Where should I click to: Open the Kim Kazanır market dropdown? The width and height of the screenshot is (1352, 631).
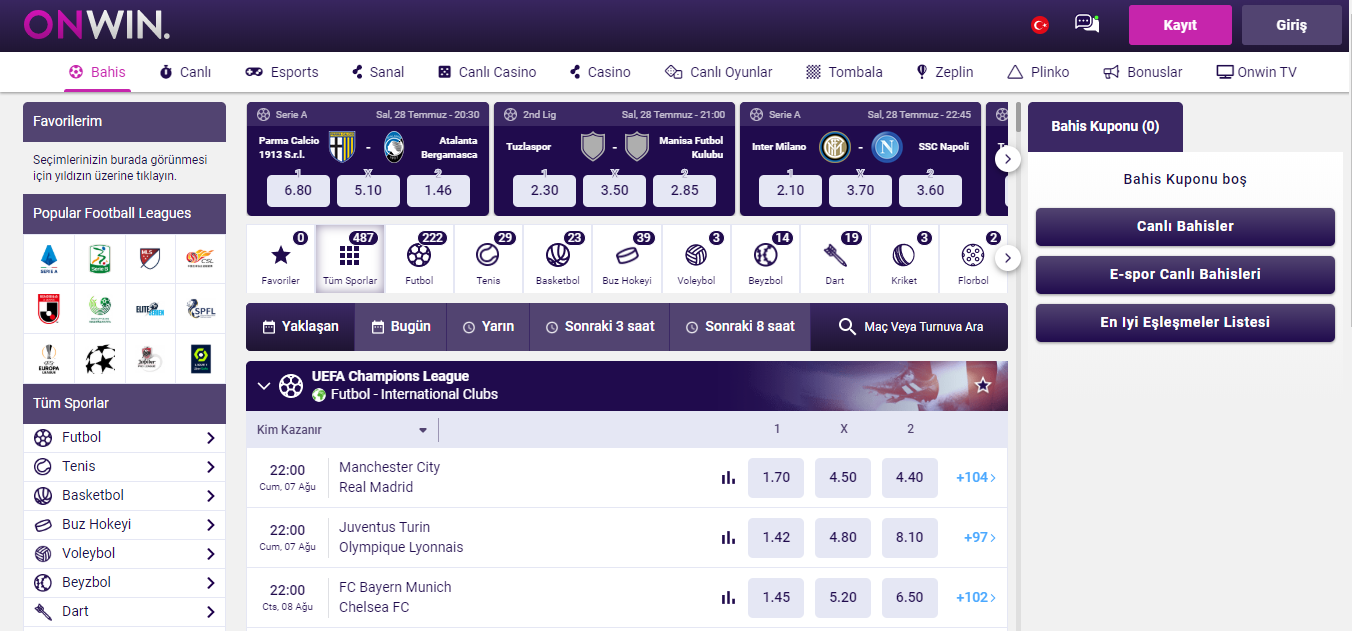[342, 430]
